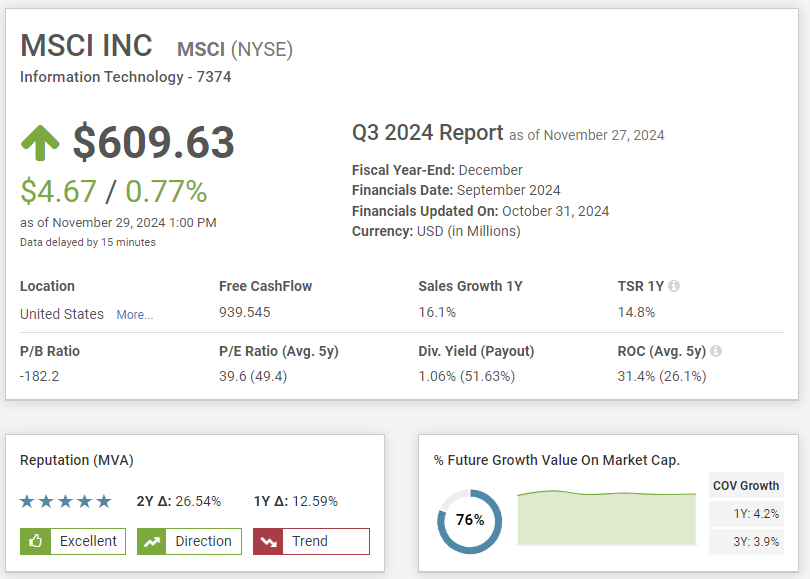The image size is (810, 579).
Task: Click the United States location value
Action: click(62, 314)
